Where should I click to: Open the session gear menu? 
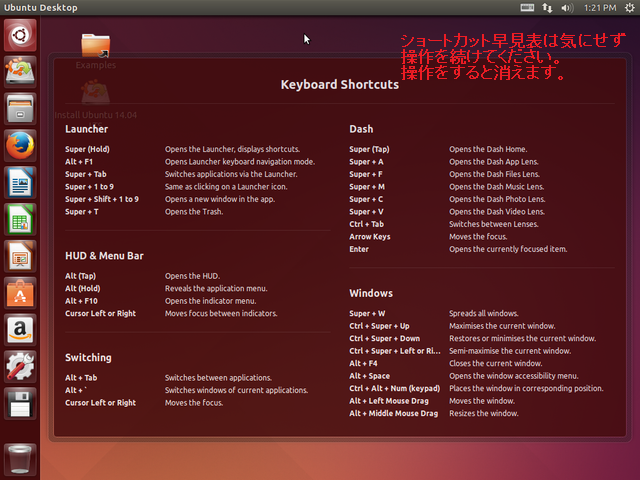pos(629,8)
